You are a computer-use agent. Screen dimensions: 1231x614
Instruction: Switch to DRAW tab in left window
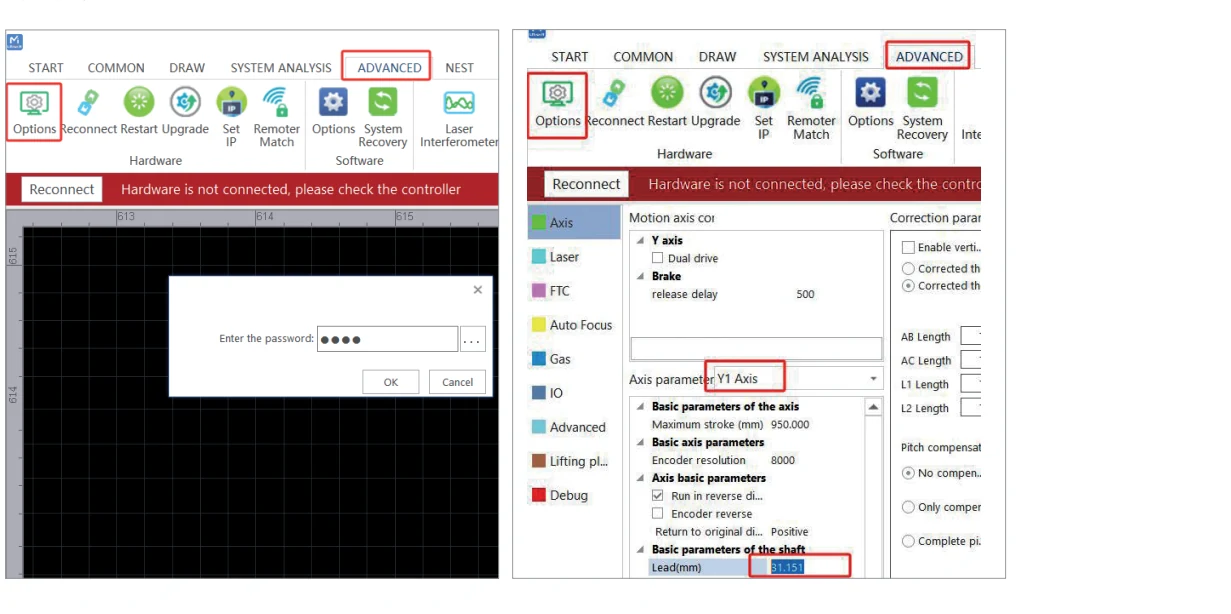coord(187,68)
